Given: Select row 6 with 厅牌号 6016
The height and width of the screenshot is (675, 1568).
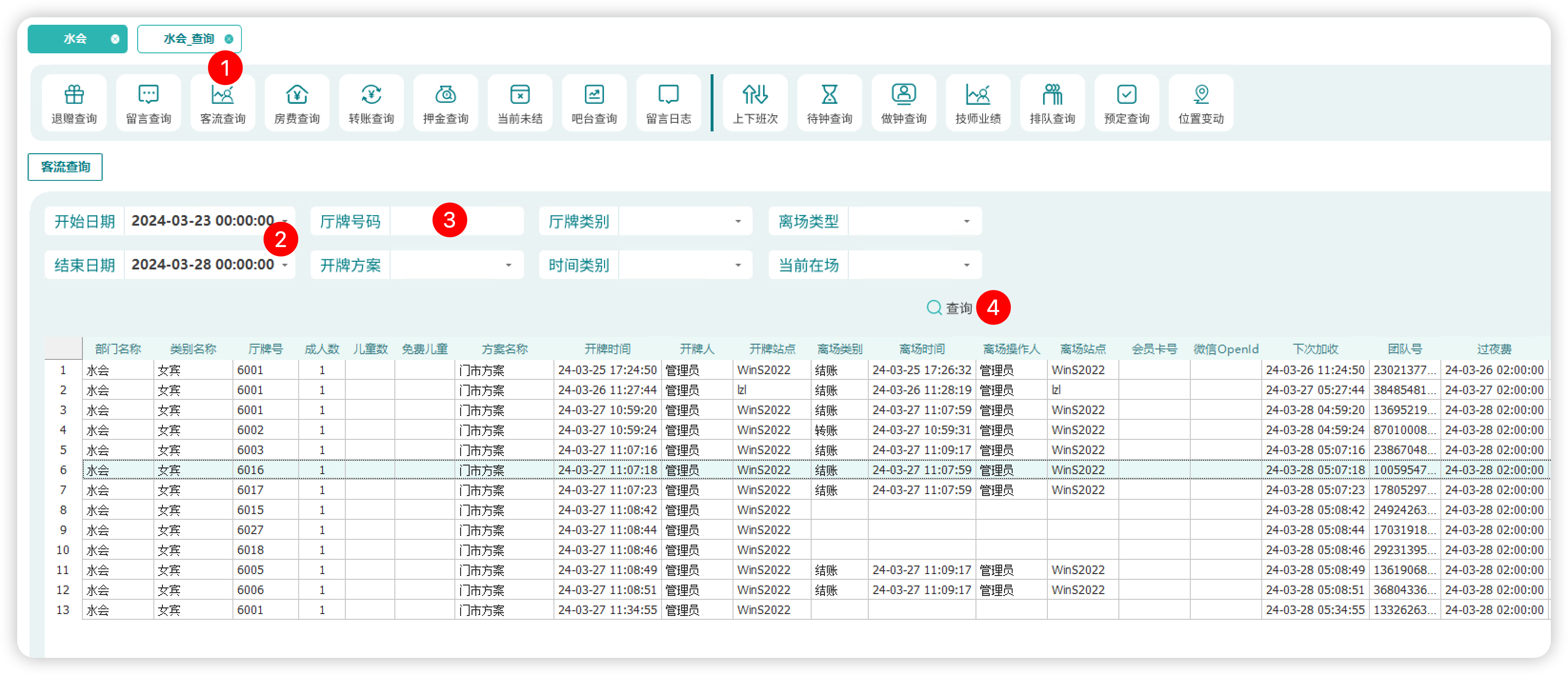Looking at the screenshot, I should (815, 470).
